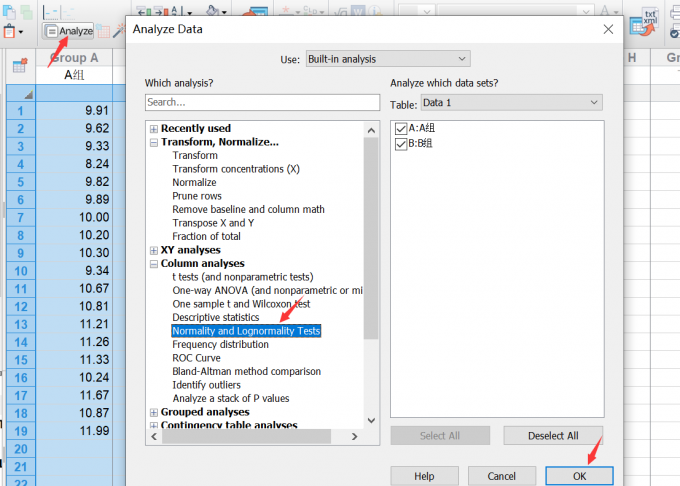Viewport: 680px width, 486px height.
Task: Expand the Grouped analyses category
Action: [x=154, y=412]
